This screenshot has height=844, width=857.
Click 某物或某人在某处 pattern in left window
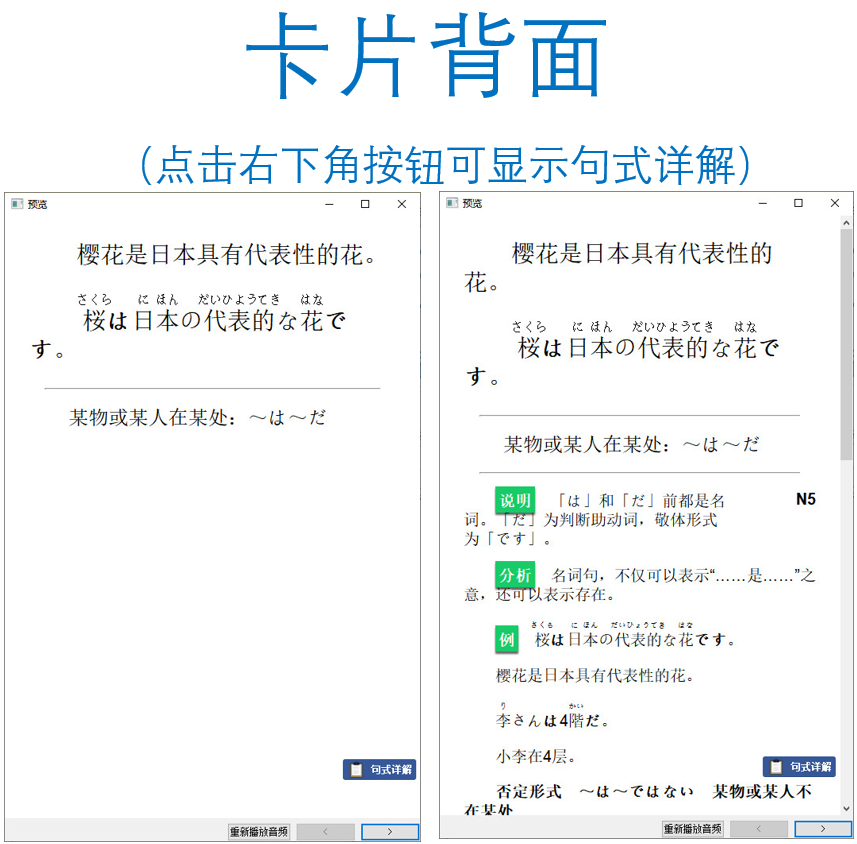(x=197, y=418)
